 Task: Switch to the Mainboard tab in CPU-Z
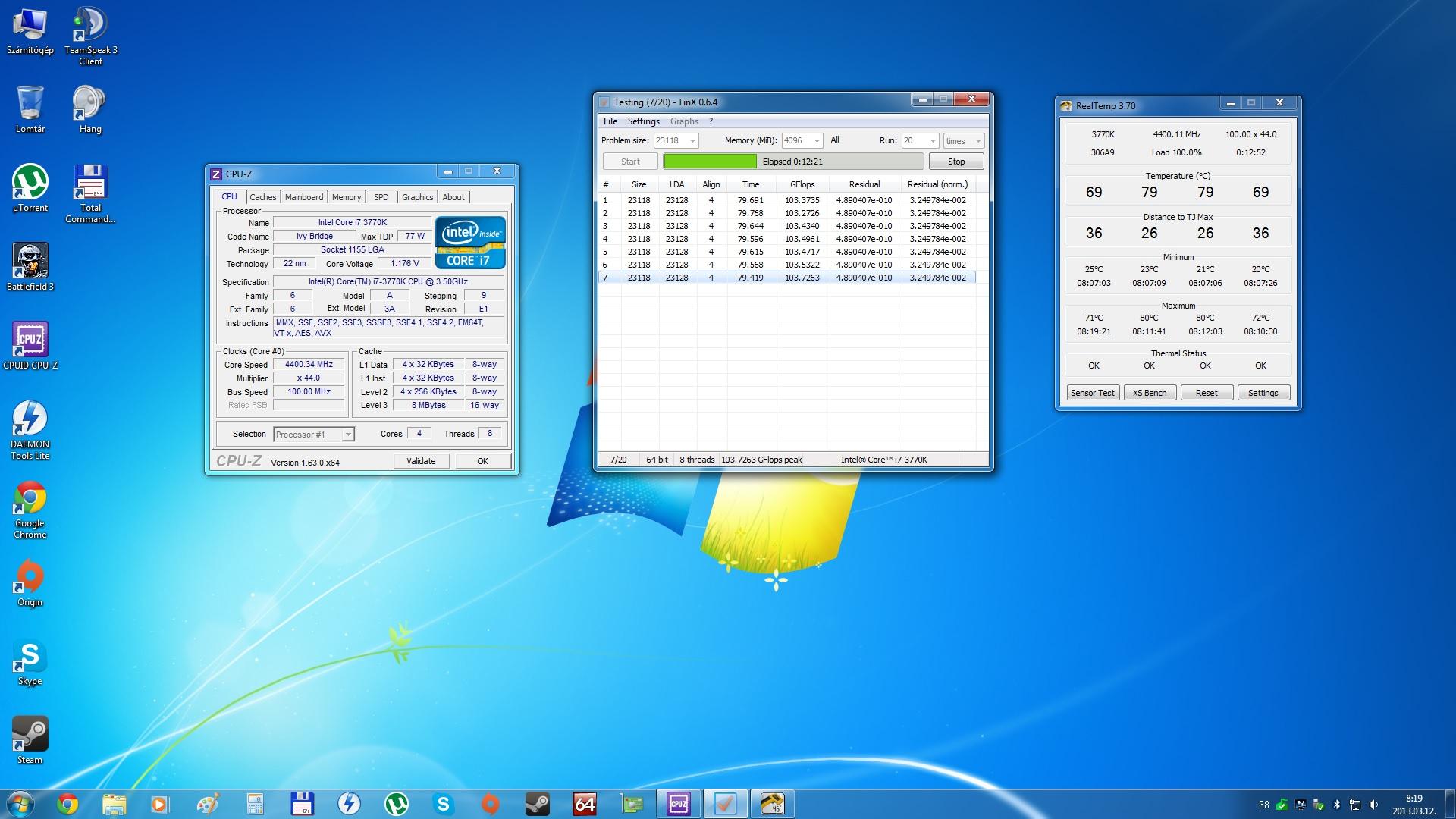click(x=303, y=197)
